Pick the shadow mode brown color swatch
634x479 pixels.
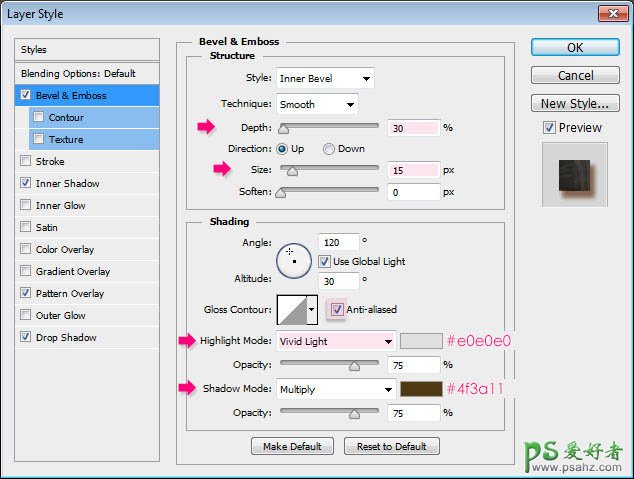click(x=422, y=389)
